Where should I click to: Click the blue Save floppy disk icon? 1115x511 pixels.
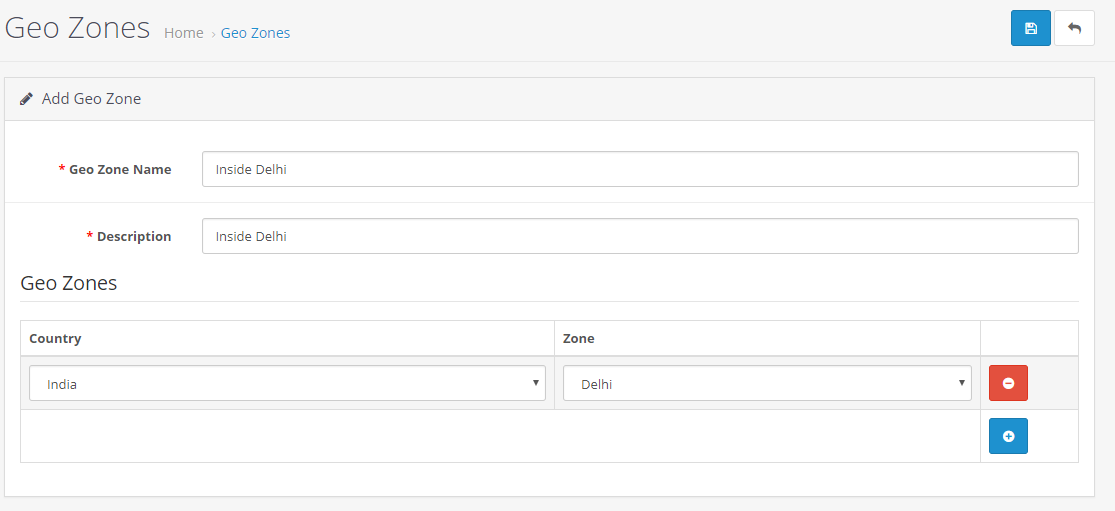click(1030, 28)
